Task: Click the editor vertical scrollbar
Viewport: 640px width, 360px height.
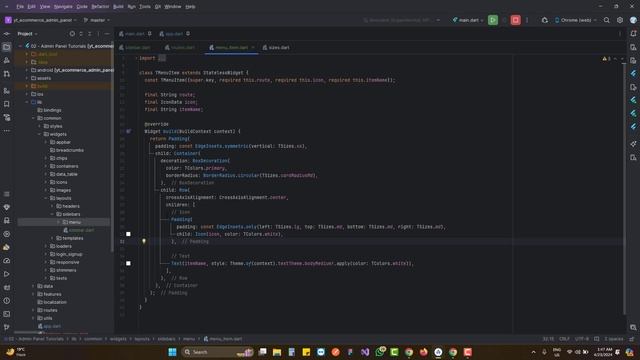Action: pos(624,188)
